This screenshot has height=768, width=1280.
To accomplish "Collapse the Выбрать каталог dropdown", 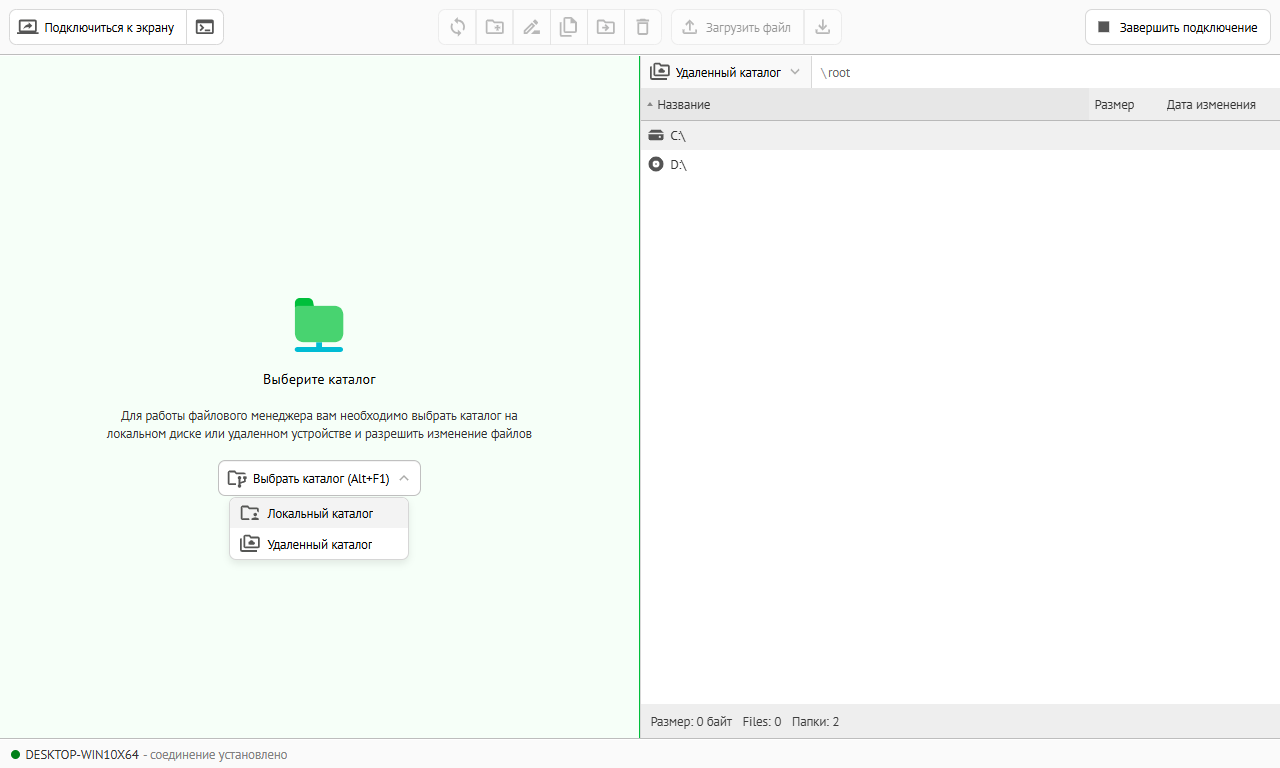I will tap(319, 478).
